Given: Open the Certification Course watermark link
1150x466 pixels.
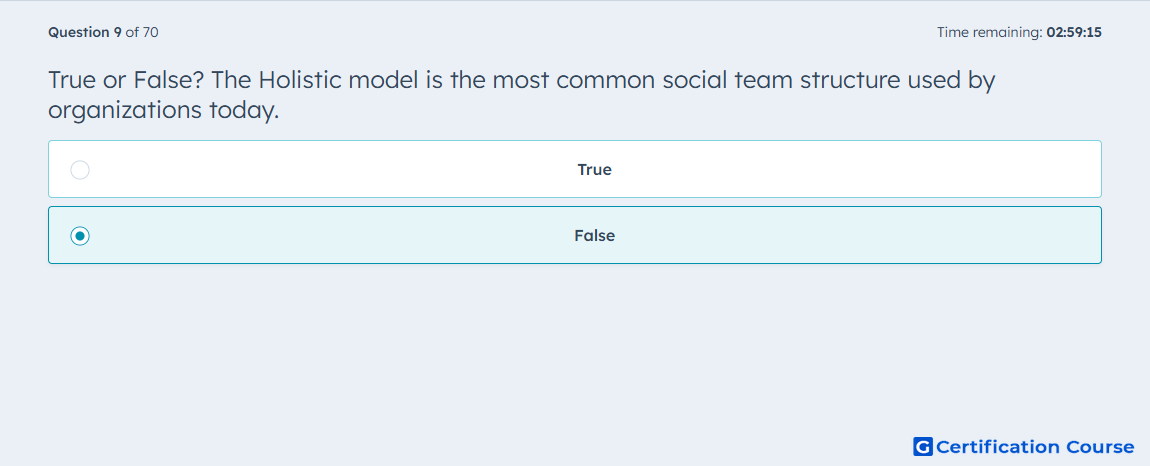Looking at the screenshot, I should coord(1024,446).
